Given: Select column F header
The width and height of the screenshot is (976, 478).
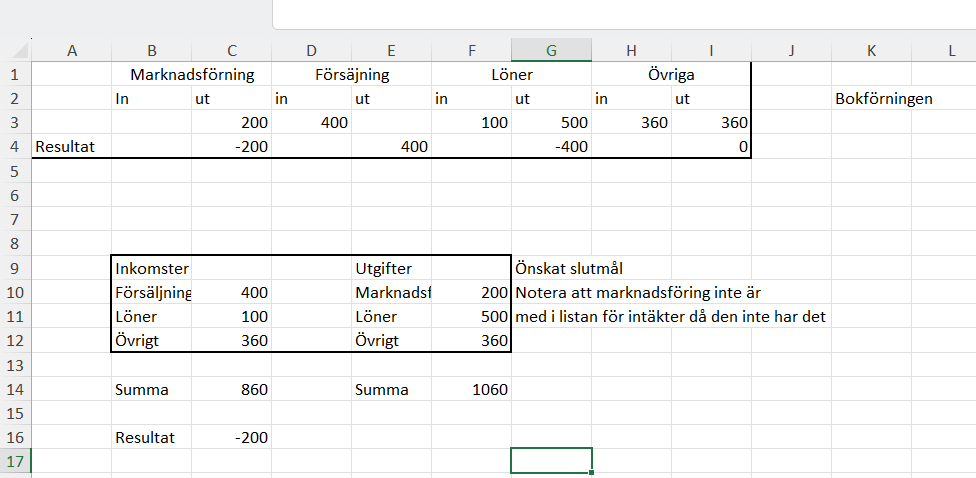Looking at the screenshot, I should [x=472, y=51].
